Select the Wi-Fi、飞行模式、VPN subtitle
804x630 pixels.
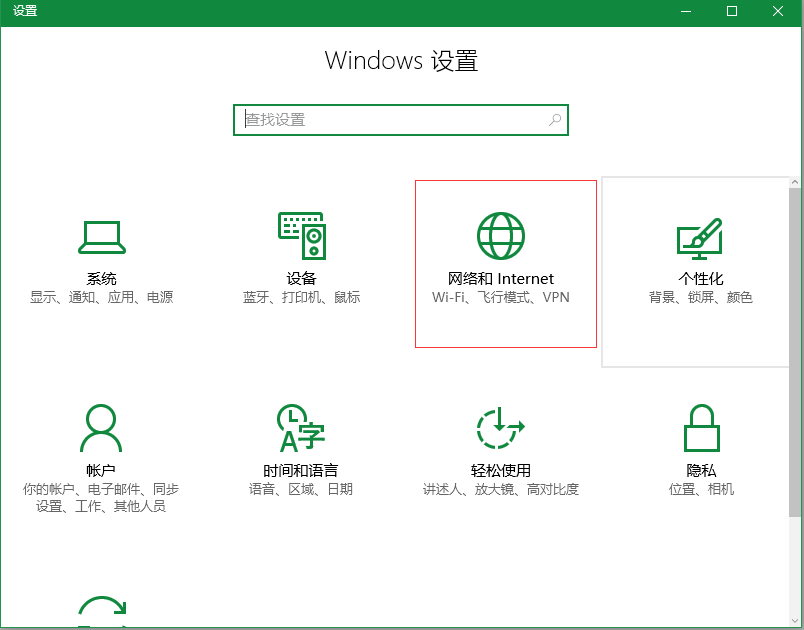tap(501, 297)
